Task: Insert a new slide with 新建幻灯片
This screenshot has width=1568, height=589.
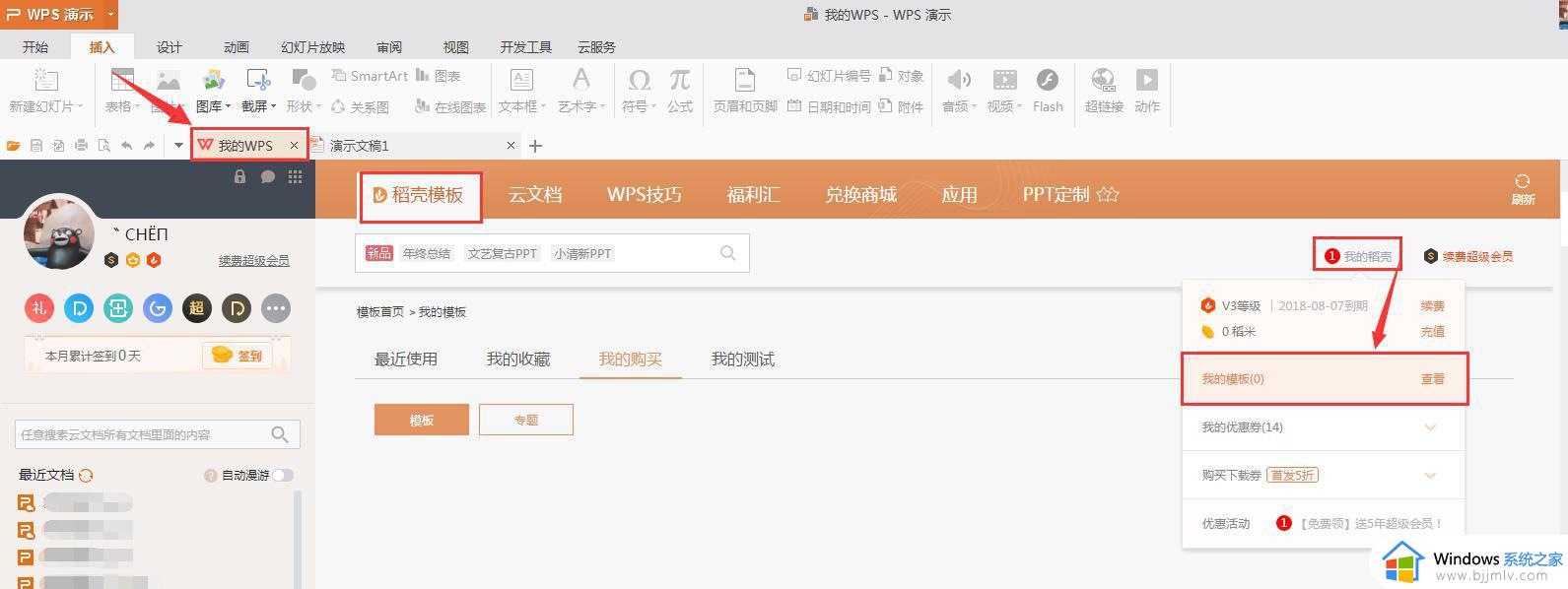Action: tap(45, 91)
